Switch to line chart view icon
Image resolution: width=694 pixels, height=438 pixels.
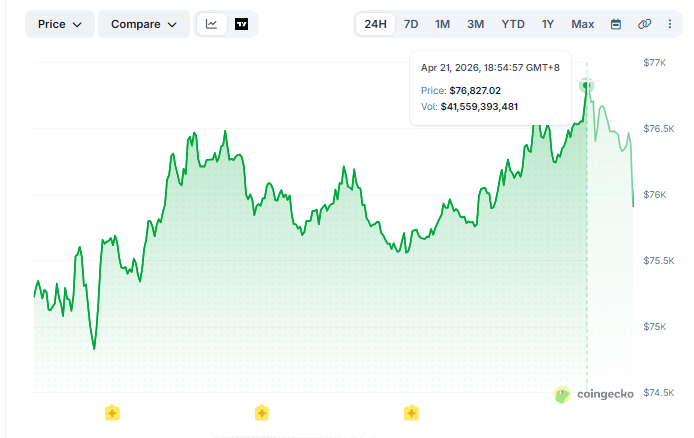(211, 24)
